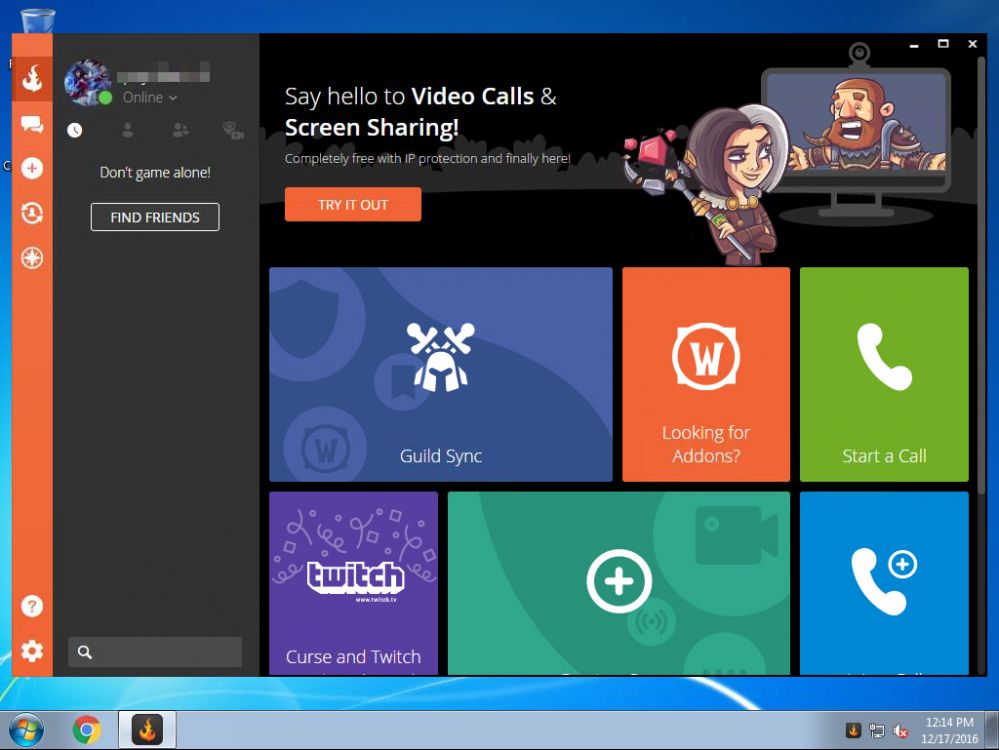Click the user profile avatar
This screenshot has height=750, width=999.
click(x=87, y=82)
